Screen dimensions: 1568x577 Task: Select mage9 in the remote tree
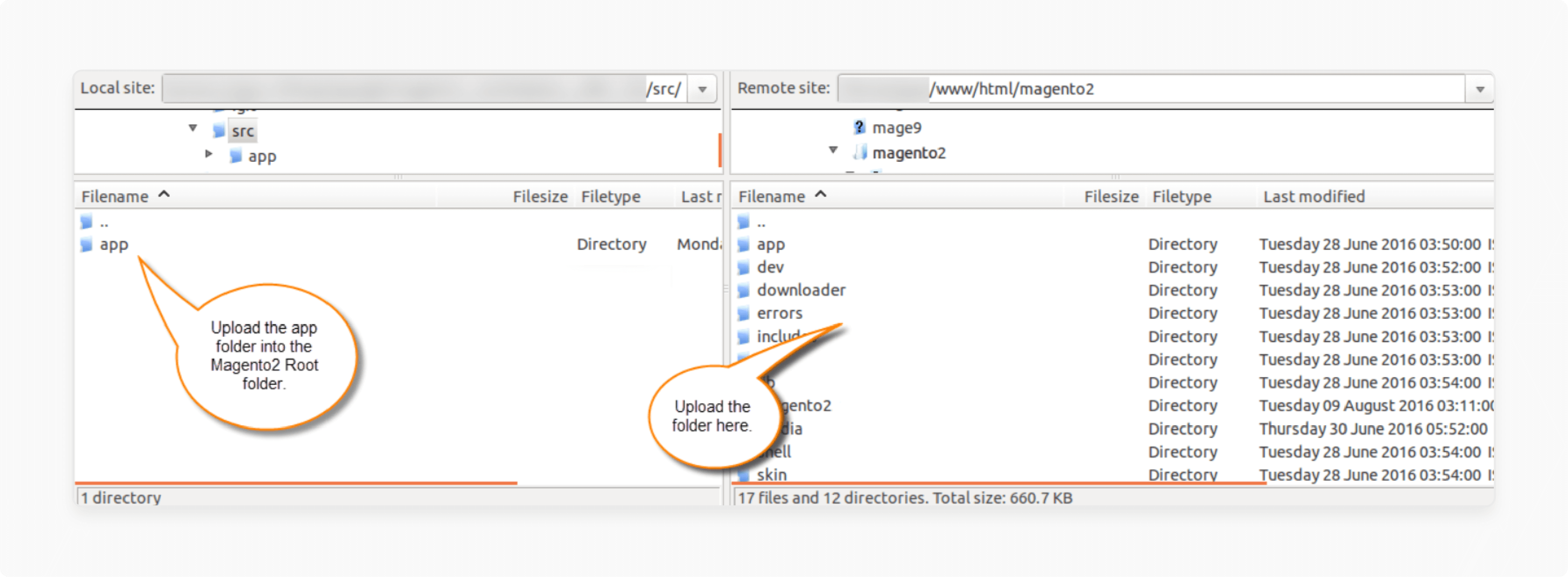point(896,128)
